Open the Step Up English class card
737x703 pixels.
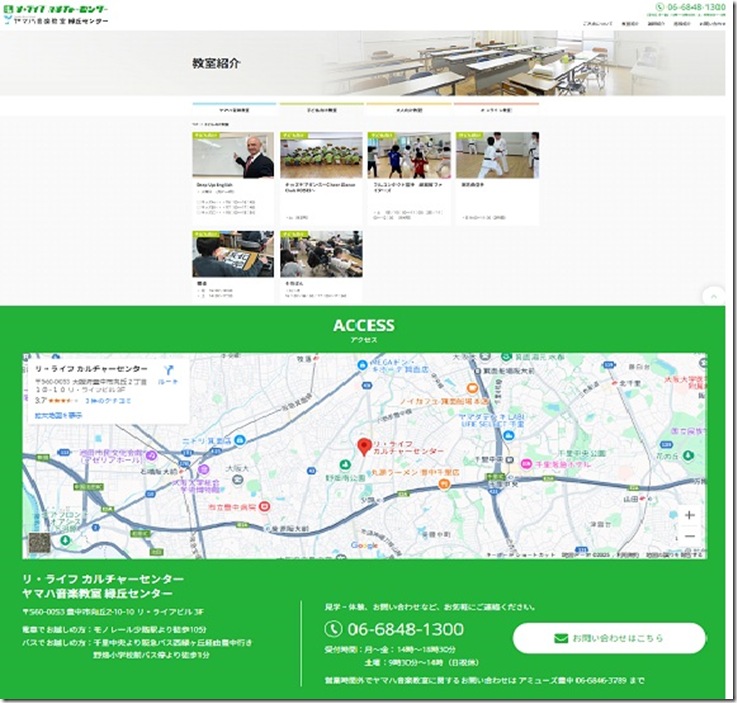pyautogui.click(x=233, y=175)
